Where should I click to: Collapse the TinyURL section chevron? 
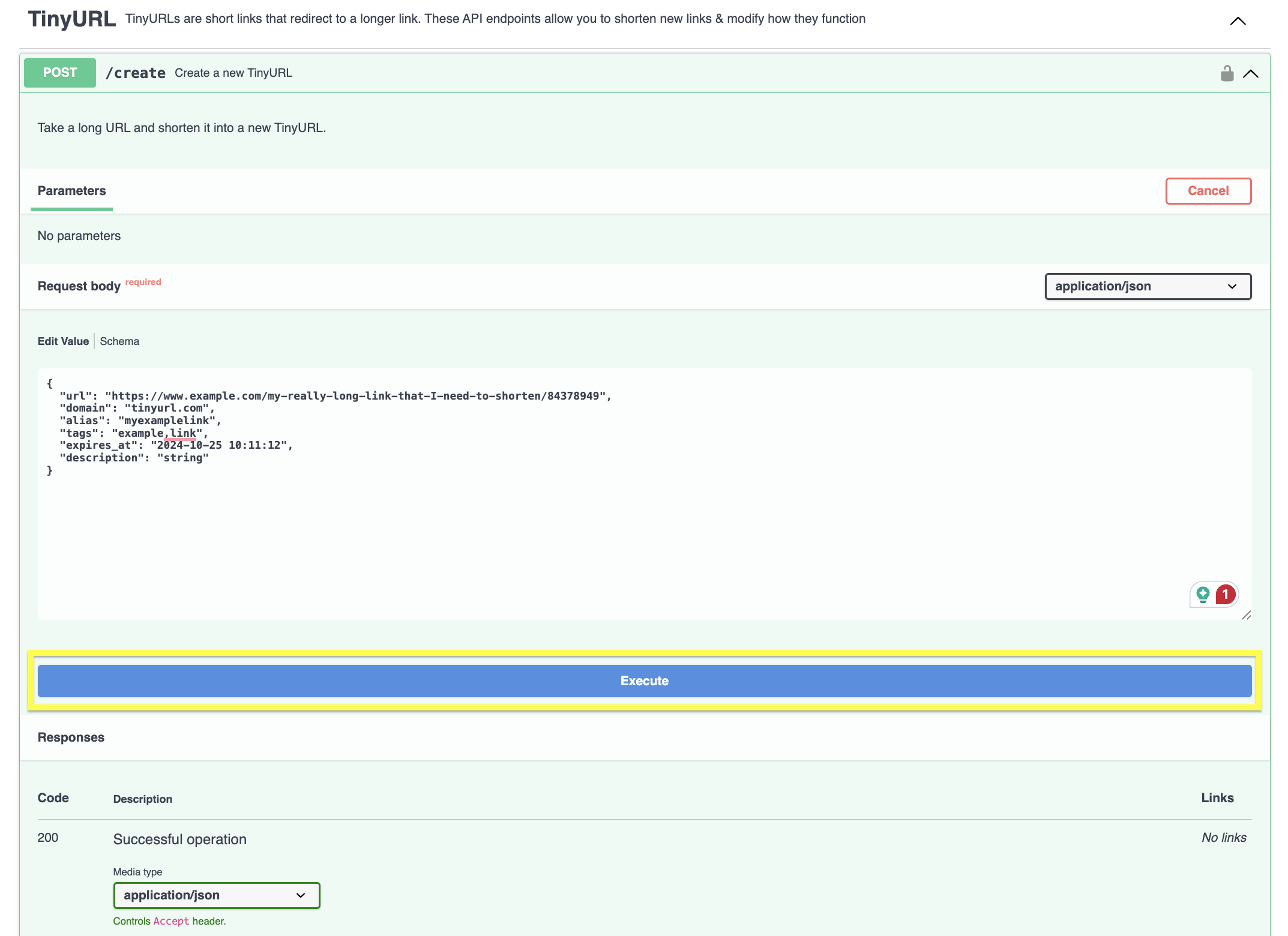[x=1238, y=21]
